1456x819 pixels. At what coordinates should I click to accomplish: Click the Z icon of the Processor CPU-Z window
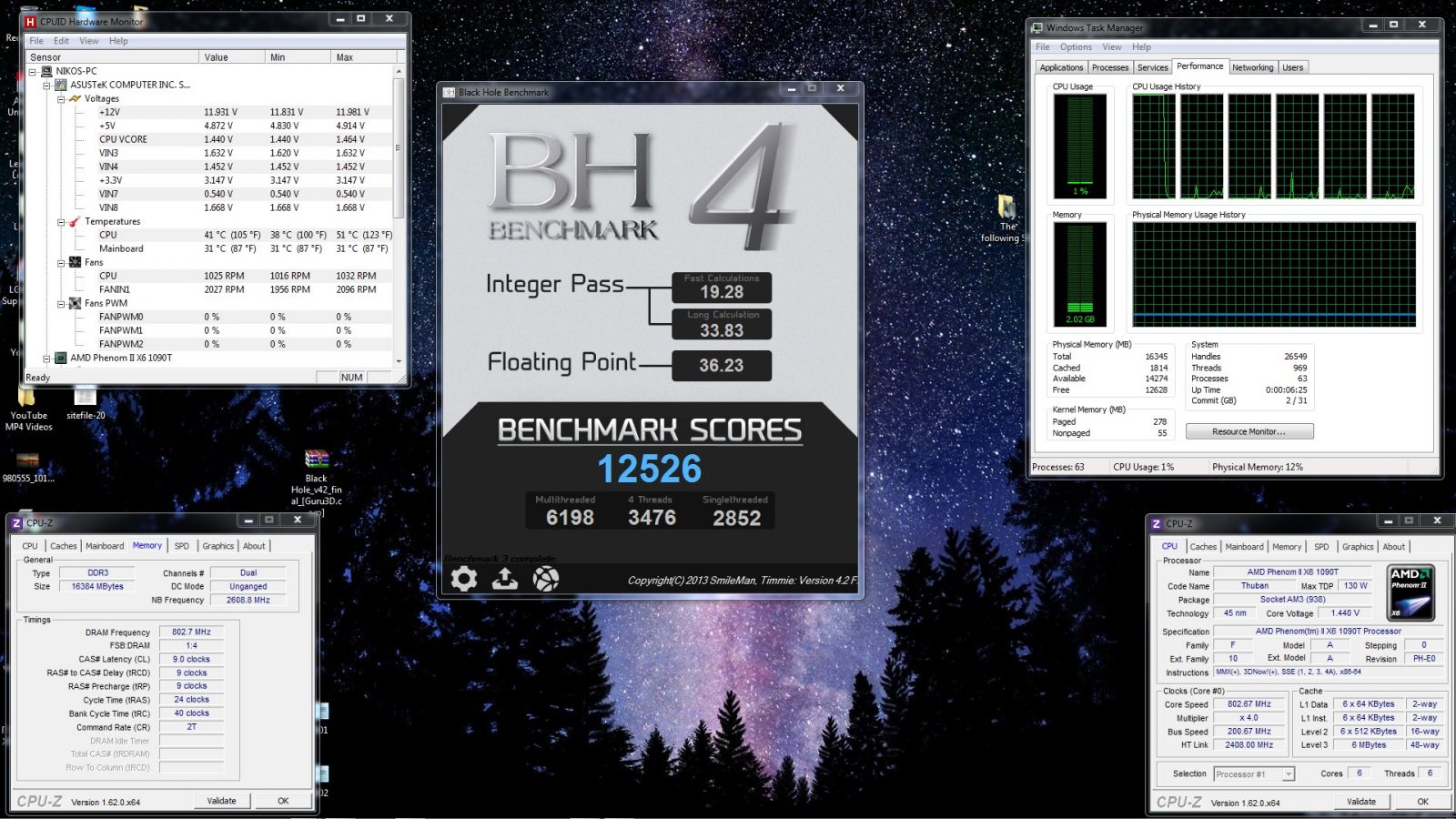coord(1157,524)
